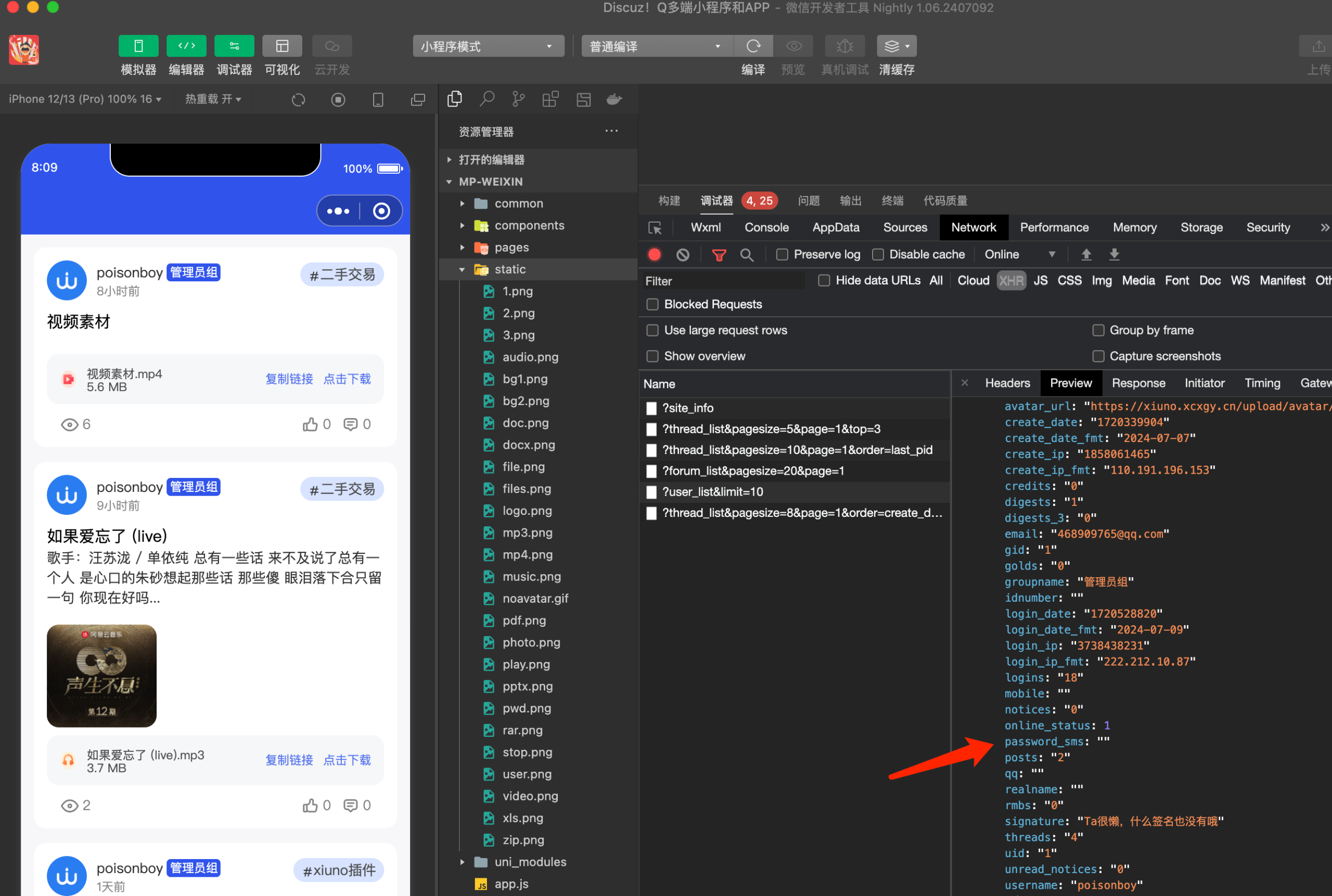Click the network search magnifier icon

(x=747, y=255)
